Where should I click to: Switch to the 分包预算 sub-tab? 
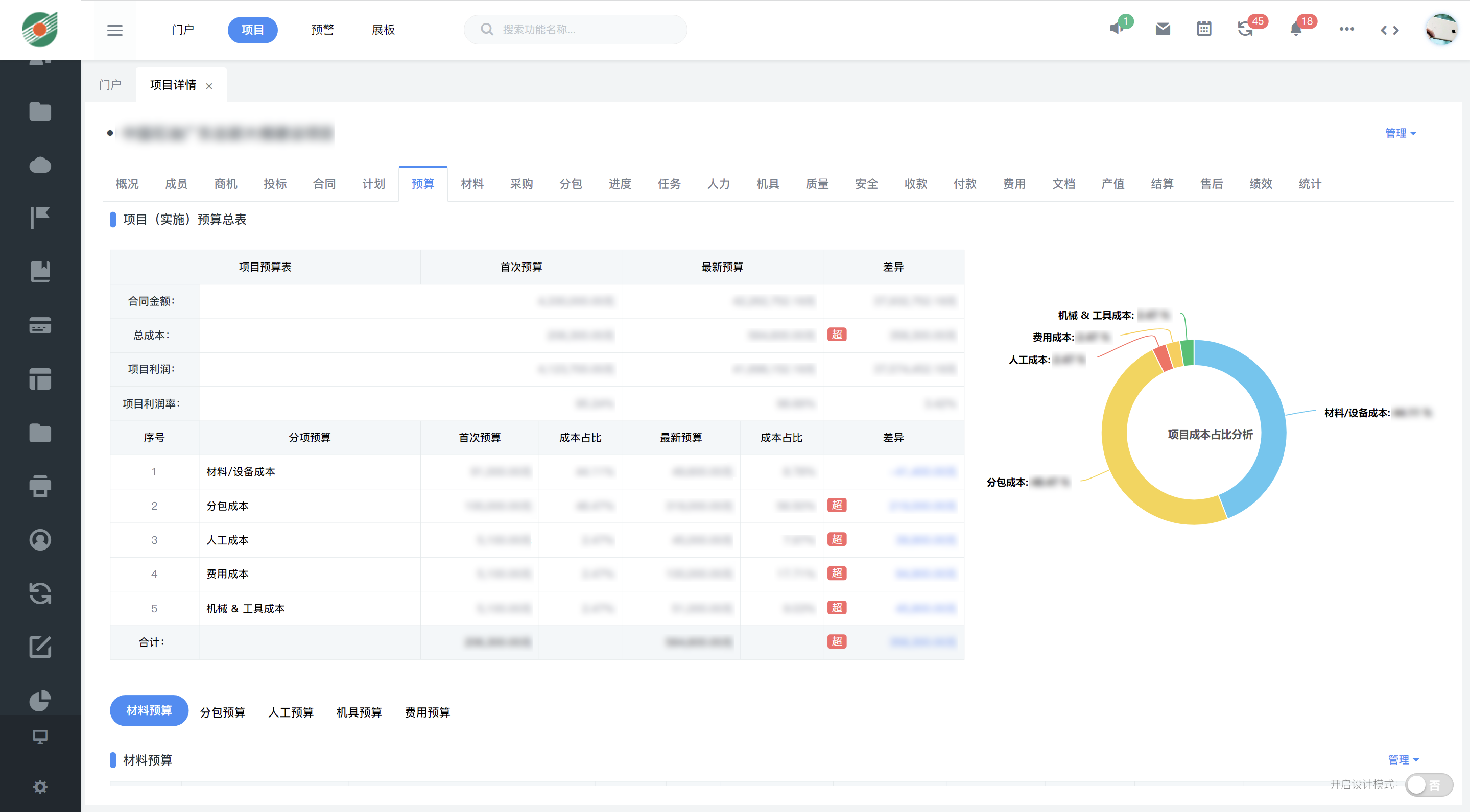click(x=223, y=712)
